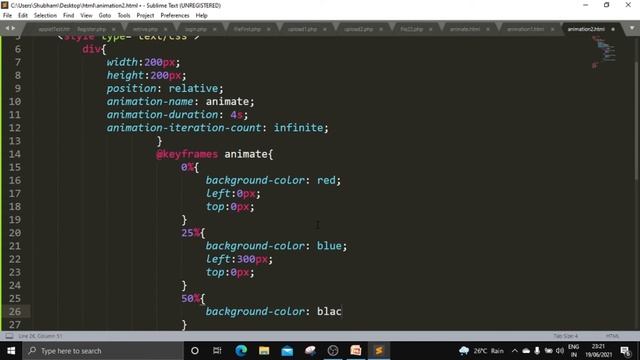
Task: Click the vertical editor scrollbar
Action: [636, 120]
